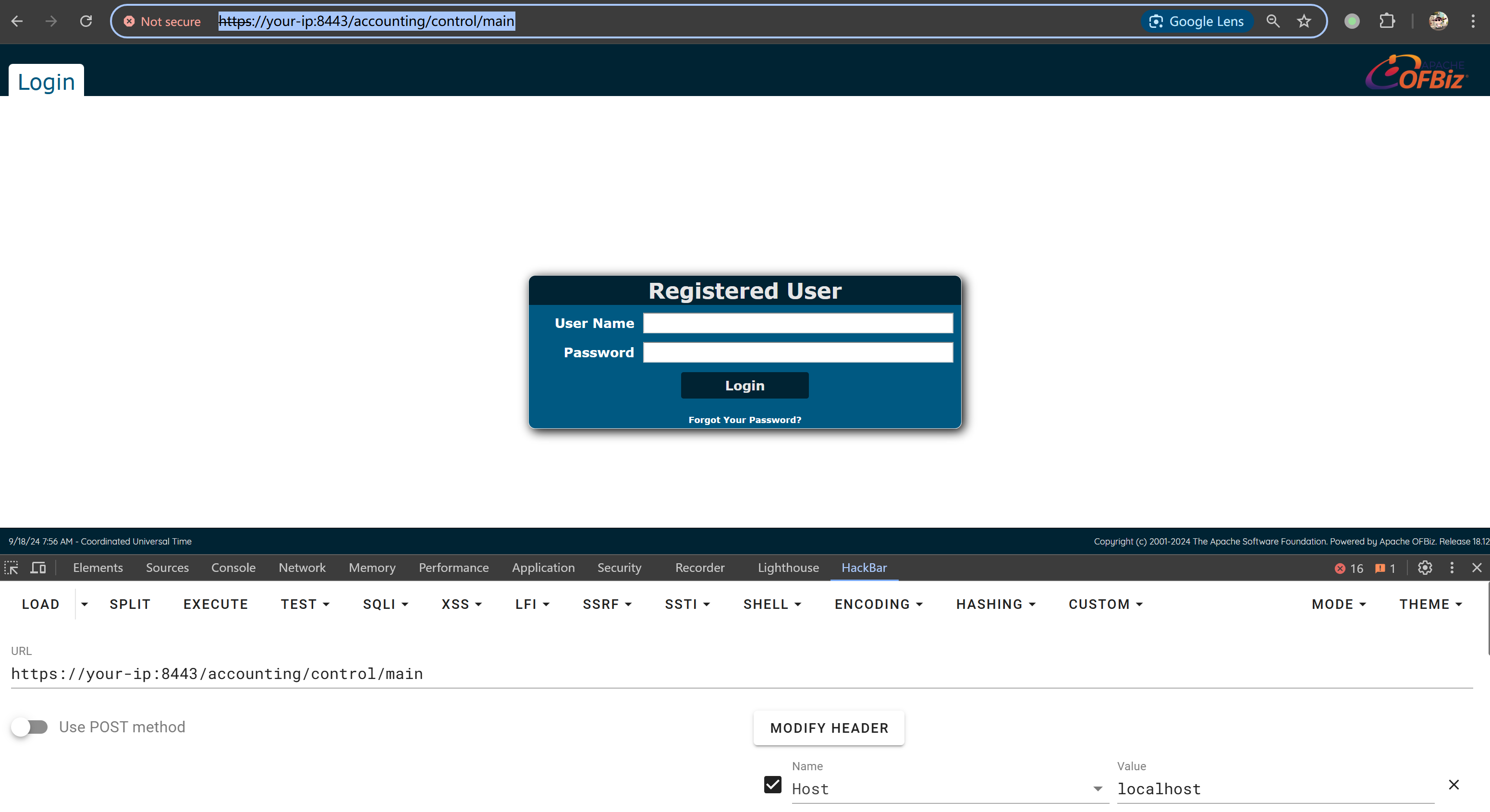Screen dimensions: 1490x812
Task: Click the Apache OFBiz logo
Action: [1416, 73]
